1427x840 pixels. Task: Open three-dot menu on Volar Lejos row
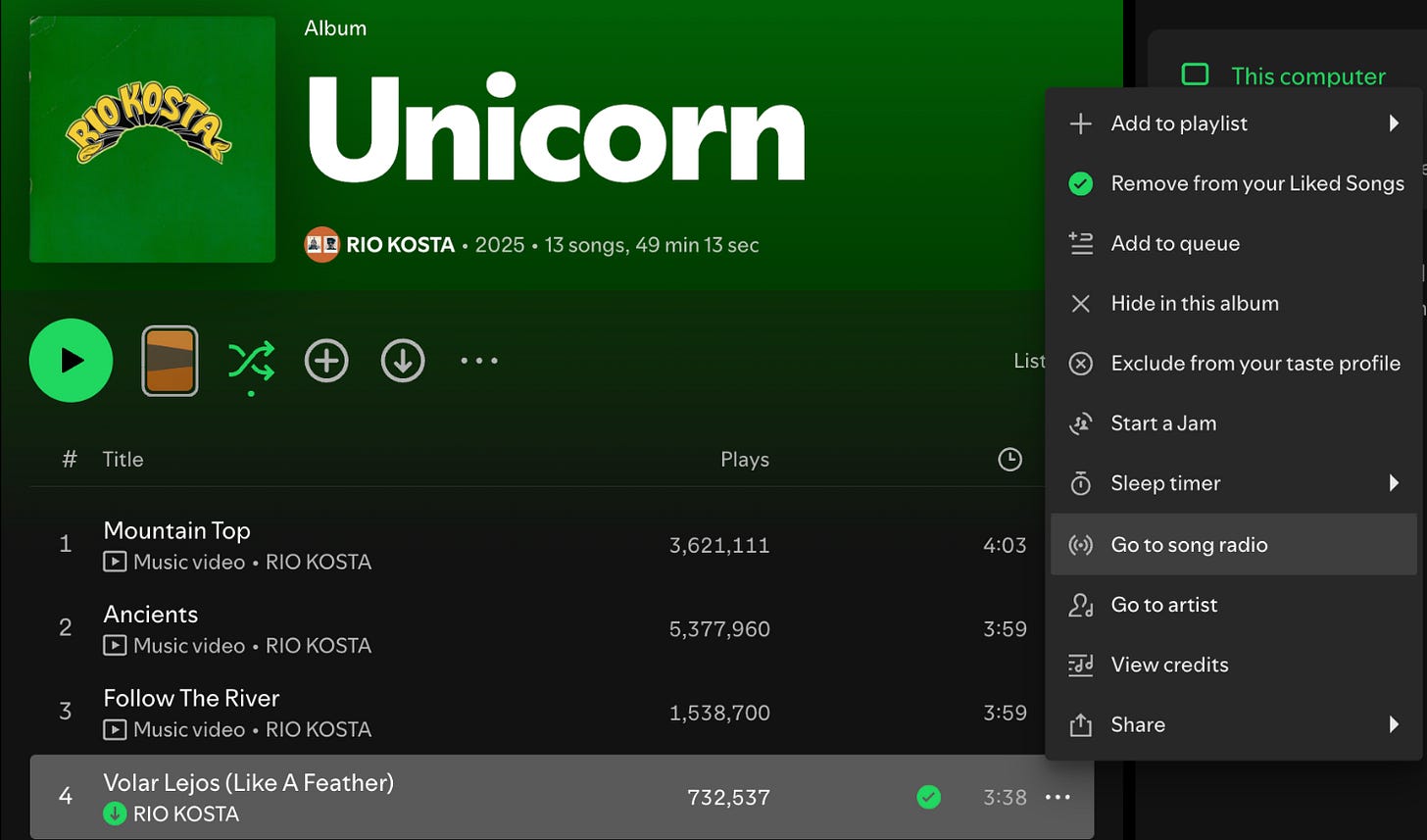(x=1058, y=798)
